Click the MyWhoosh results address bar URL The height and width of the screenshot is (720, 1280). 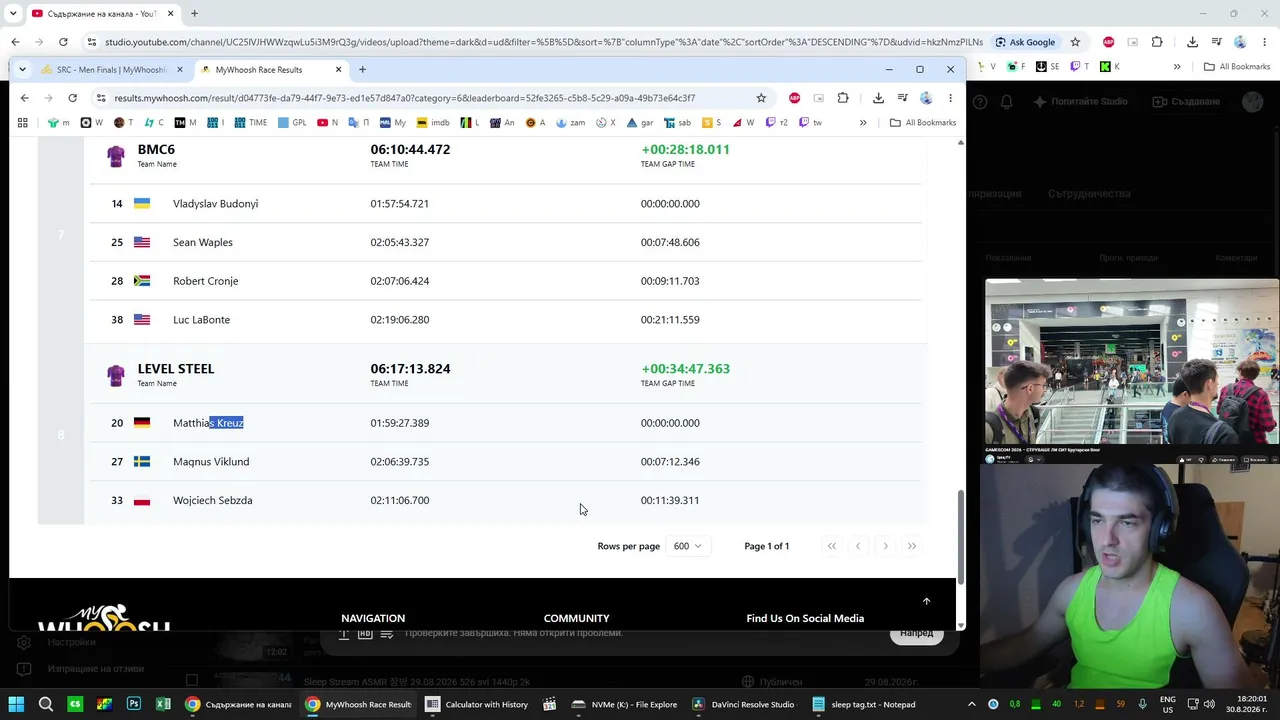click(x=404, y=98)
